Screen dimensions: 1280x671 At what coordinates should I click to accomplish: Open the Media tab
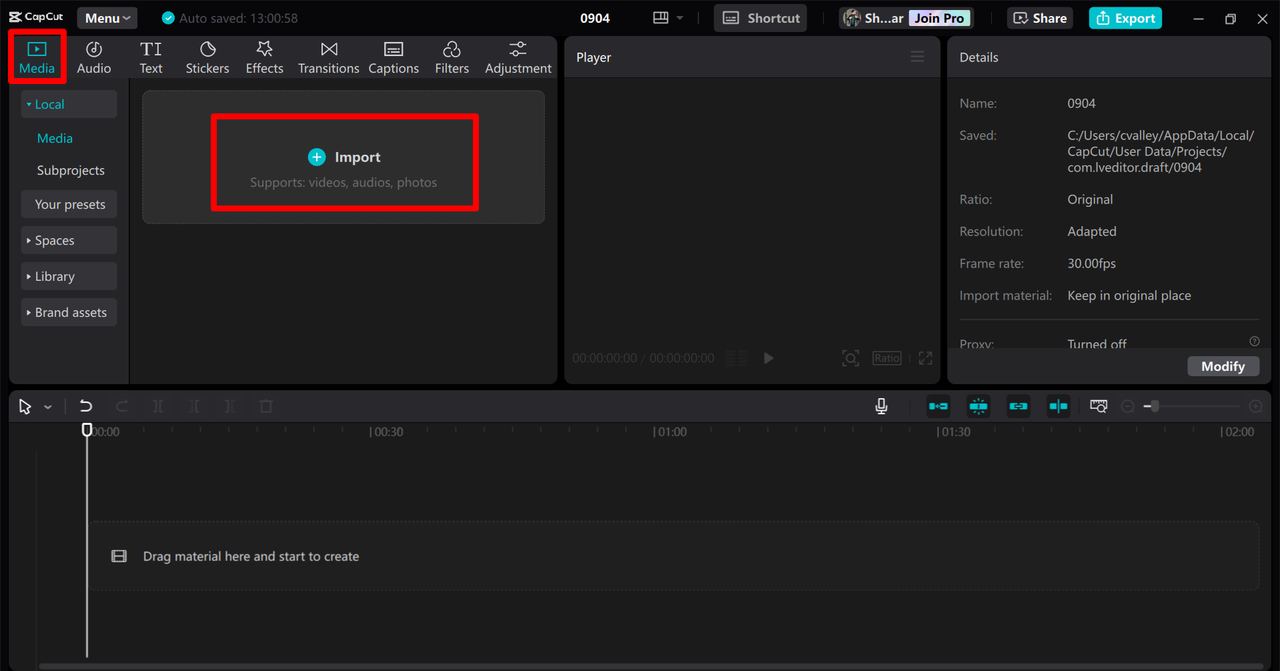pyautogui.click(x=37, y=57)
